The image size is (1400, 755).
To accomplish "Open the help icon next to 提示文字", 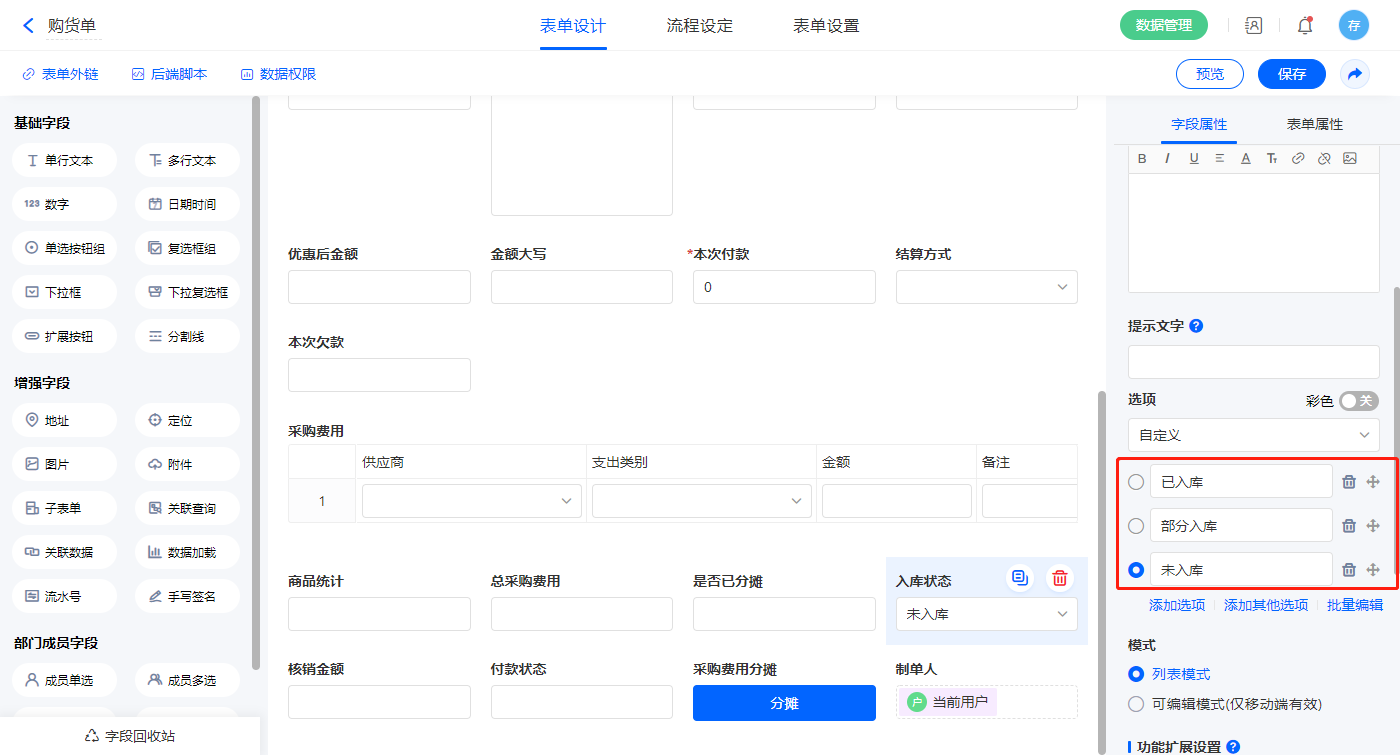I will click(x=1196, y=326).
